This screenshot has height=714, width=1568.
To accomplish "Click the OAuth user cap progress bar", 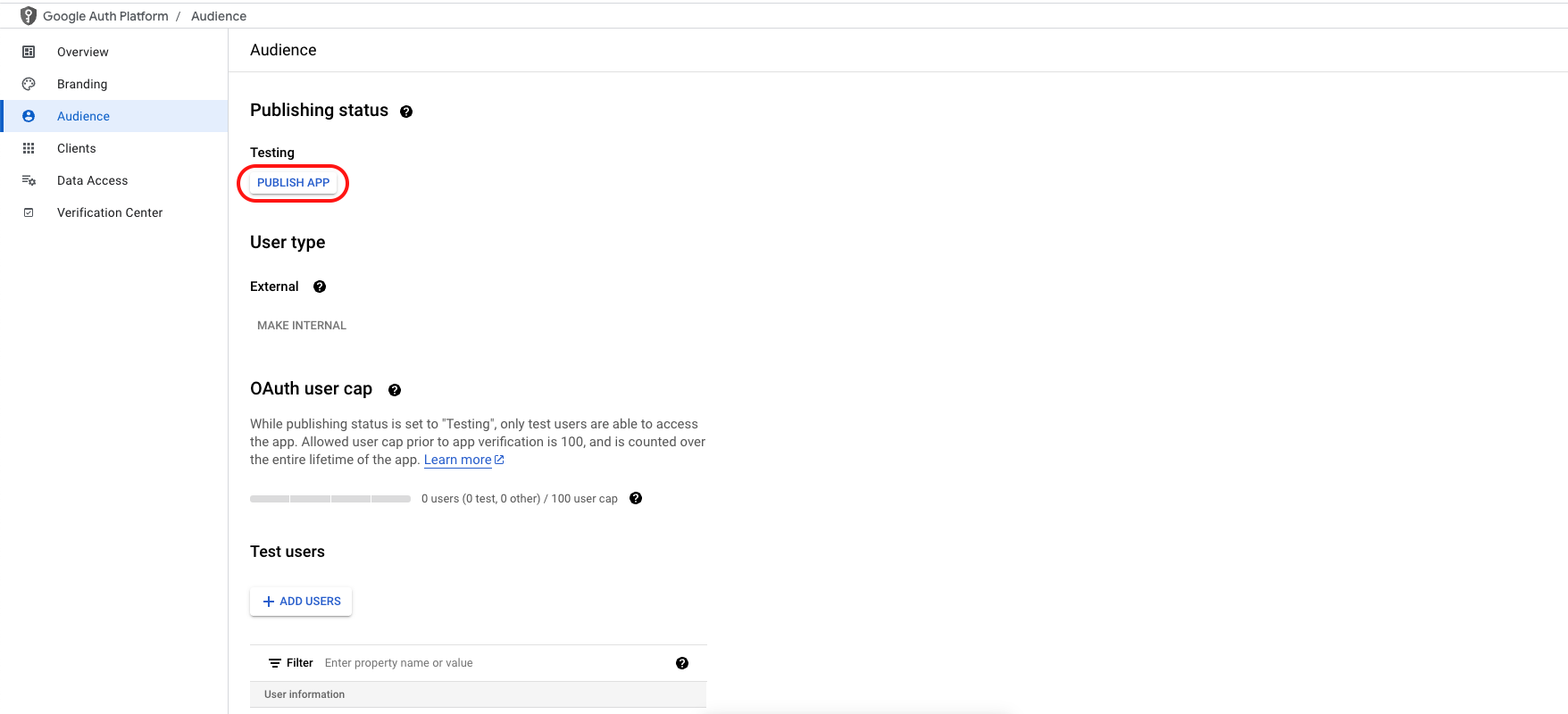I will pos(330,499).
